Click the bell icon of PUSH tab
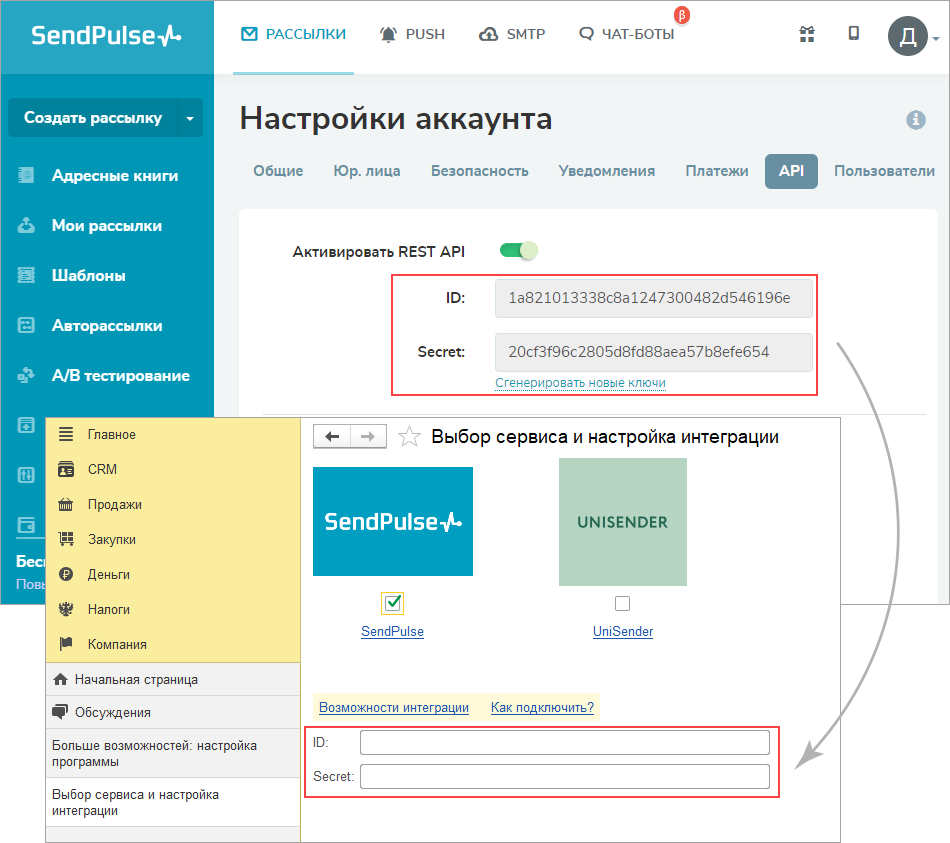The height and width of the screenshot is (843, 950). click(388, 35)
